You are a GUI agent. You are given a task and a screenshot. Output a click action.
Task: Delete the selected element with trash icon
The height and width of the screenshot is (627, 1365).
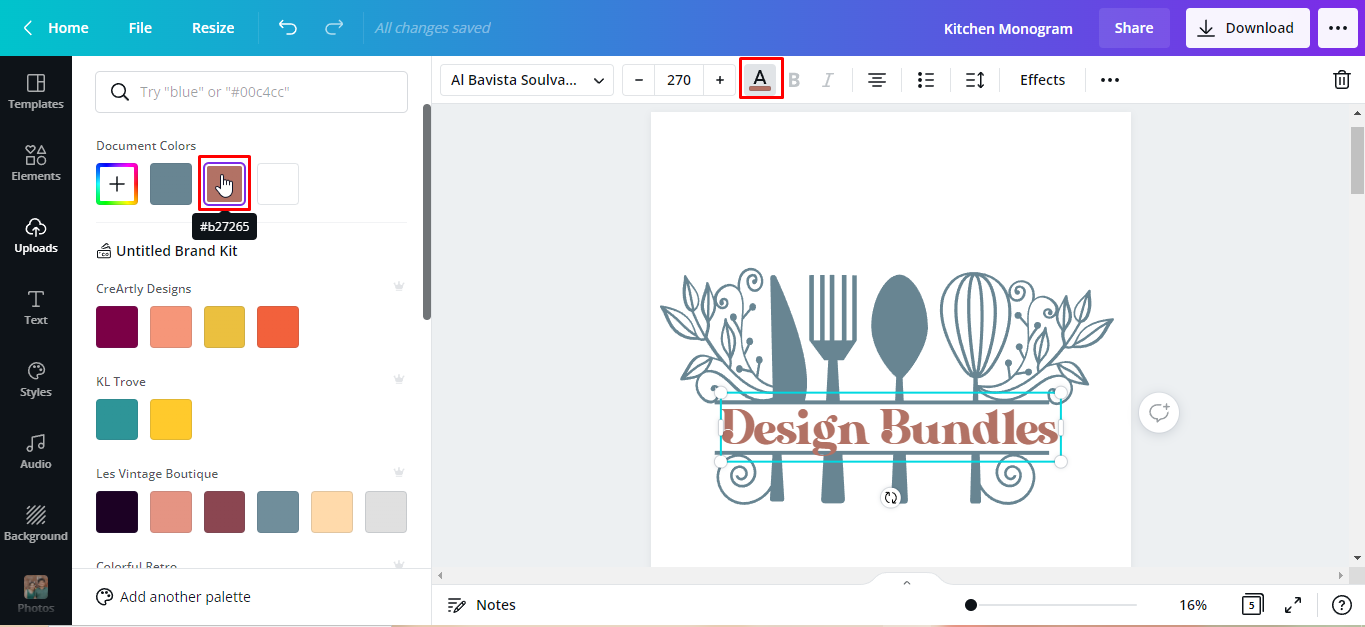tap(1342, 80)
